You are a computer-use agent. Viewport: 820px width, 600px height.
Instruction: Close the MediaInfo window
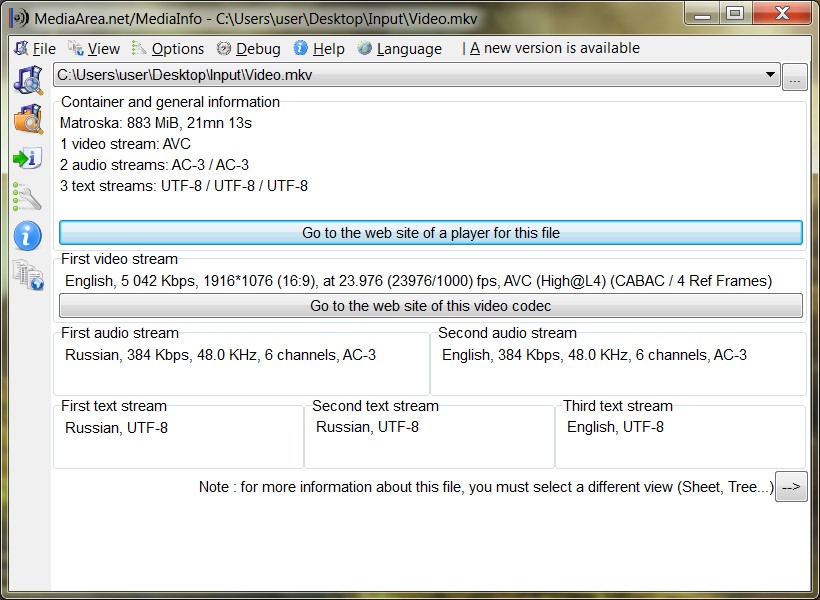click(782, 13)
